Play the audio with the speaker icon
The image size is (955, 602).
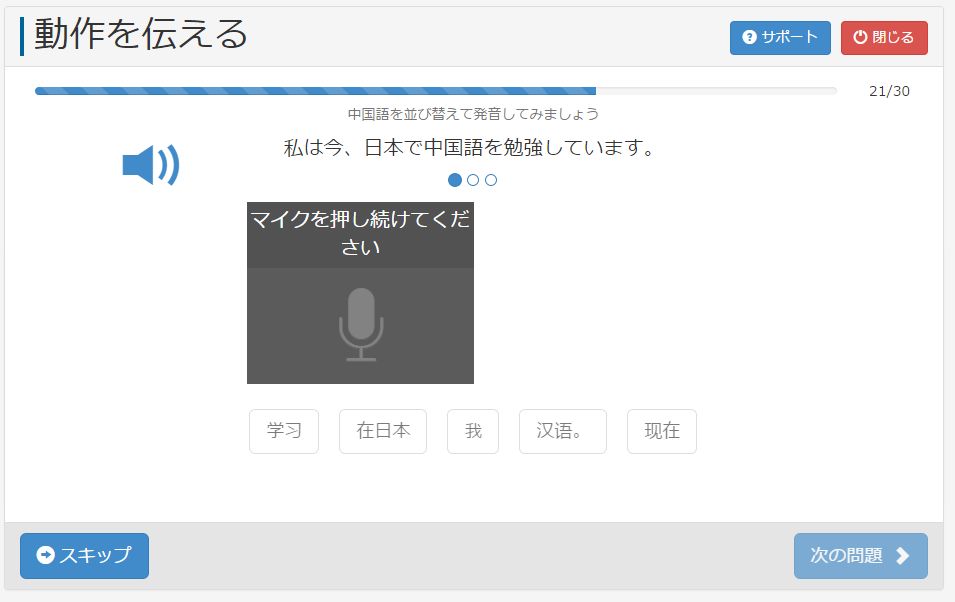click(150, 165)
